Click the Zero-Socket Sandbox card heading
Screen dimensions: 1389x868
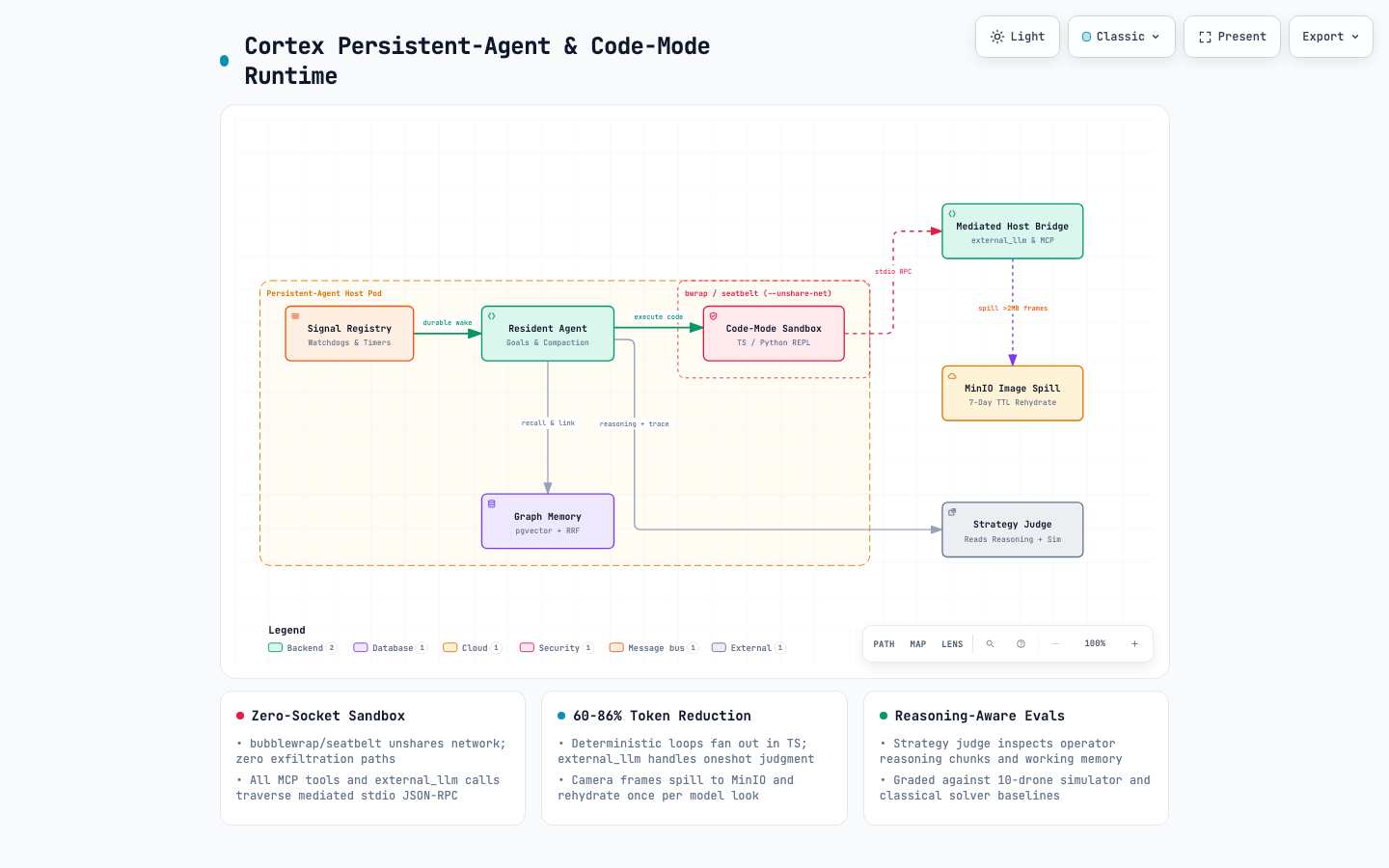click(x=328, y=716)
